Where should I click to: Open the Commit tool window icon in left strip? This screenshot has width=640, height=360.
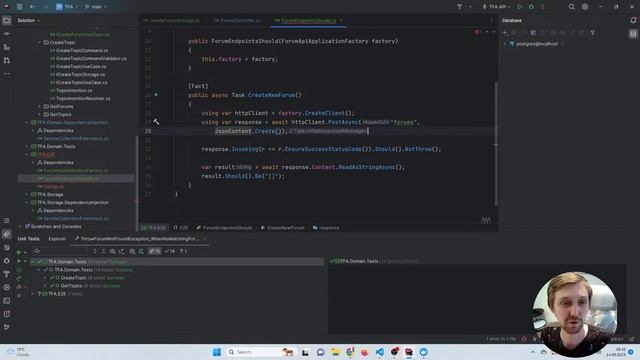7,34
